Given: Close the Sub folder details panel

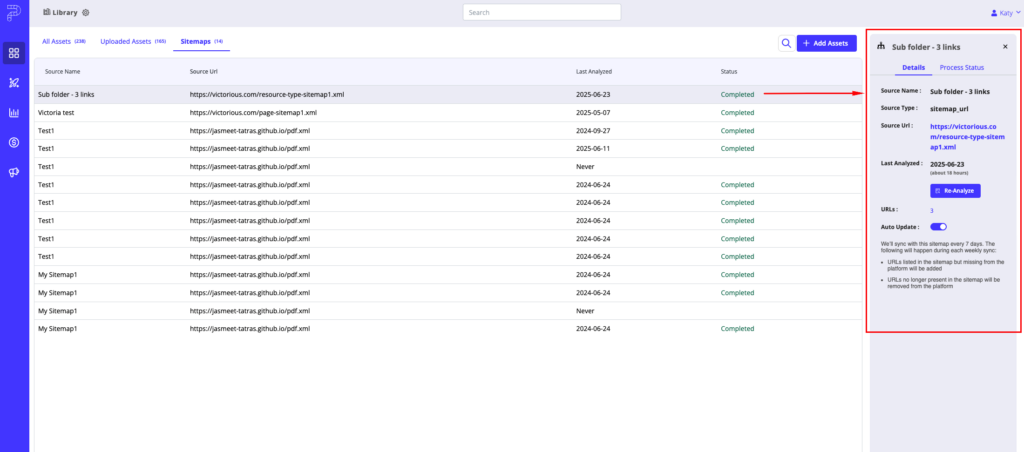Looking at the screenshot, I should point(1005,46).
